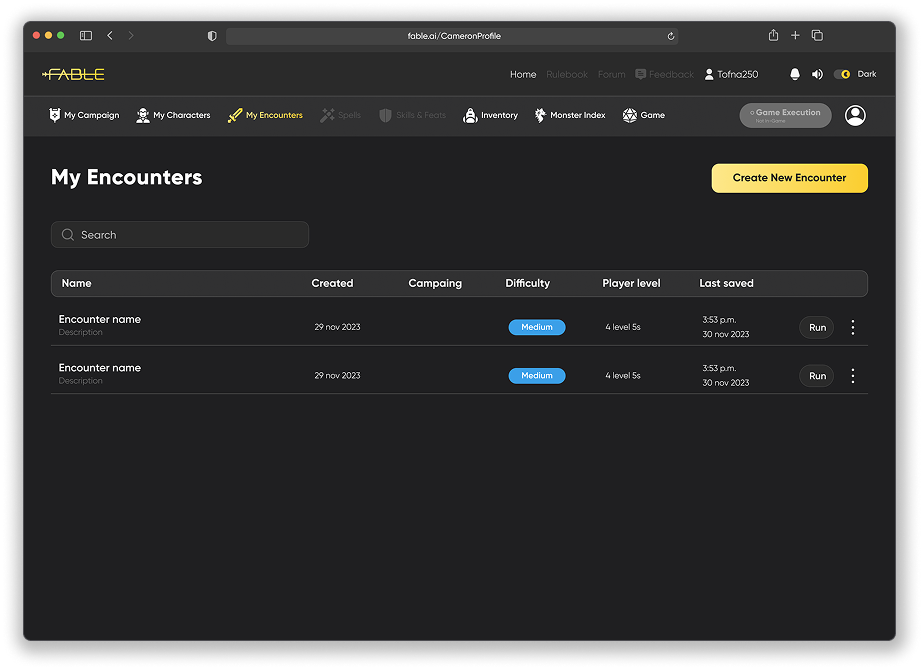Switch to the Inventory tab
This screenshot has height=670, width=923.
490,116
